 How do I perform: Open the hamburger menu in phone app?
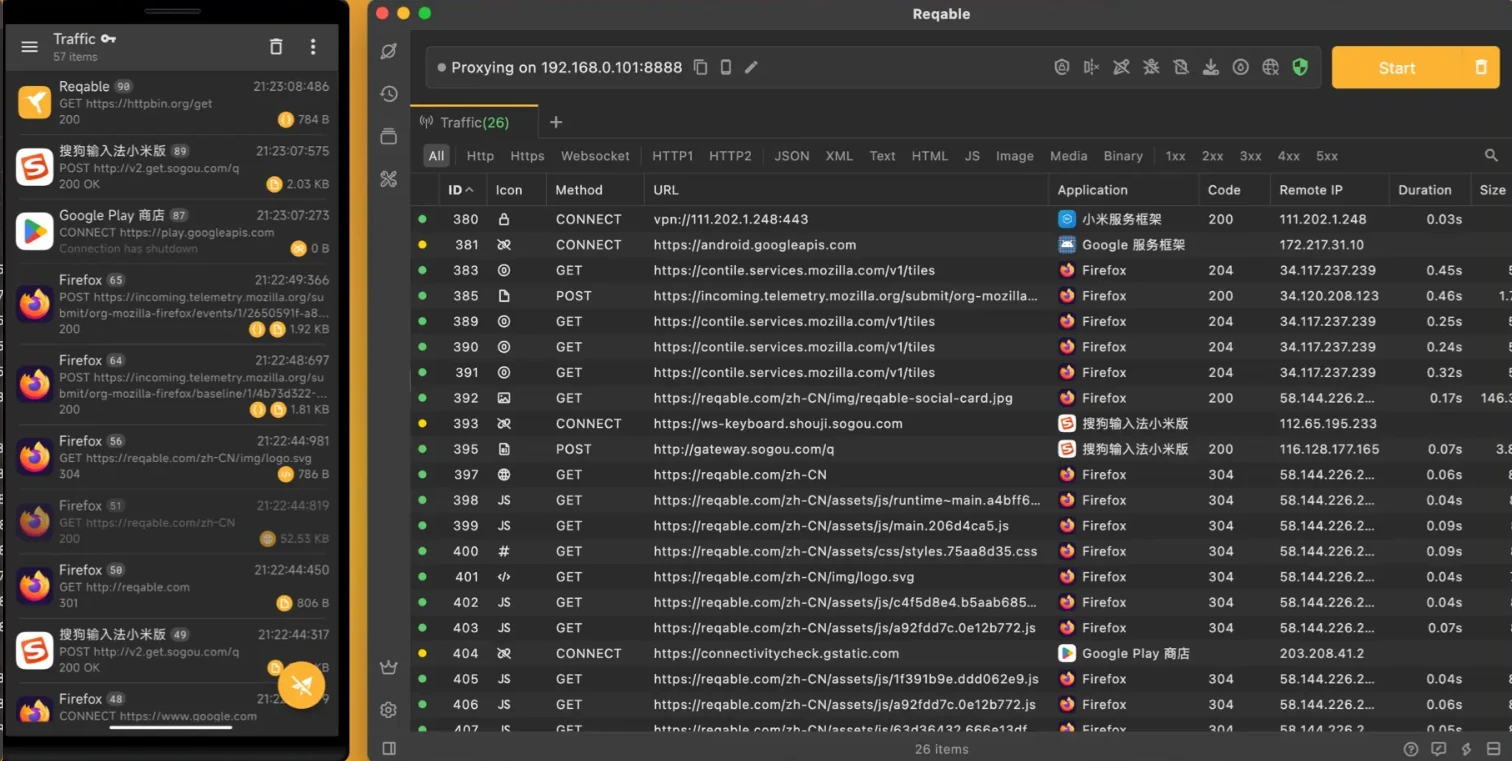point(30,47)
